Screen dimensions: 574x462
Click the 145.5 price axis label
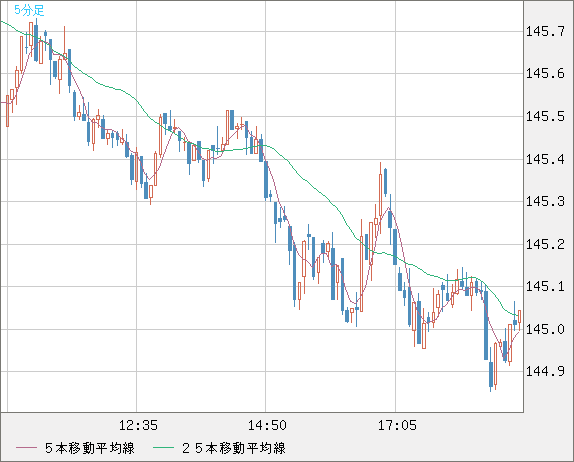[x=545, y=116]
